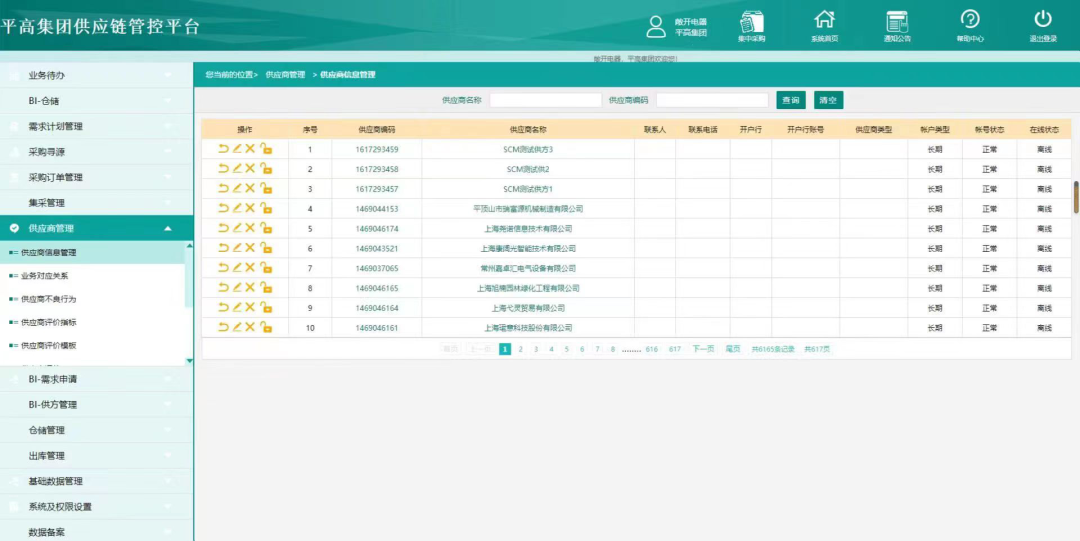This screenshot has height=541, width=1080.
Task: Click submenu scroll-up arrow in sidebar
Action: (x=189, y=246)
